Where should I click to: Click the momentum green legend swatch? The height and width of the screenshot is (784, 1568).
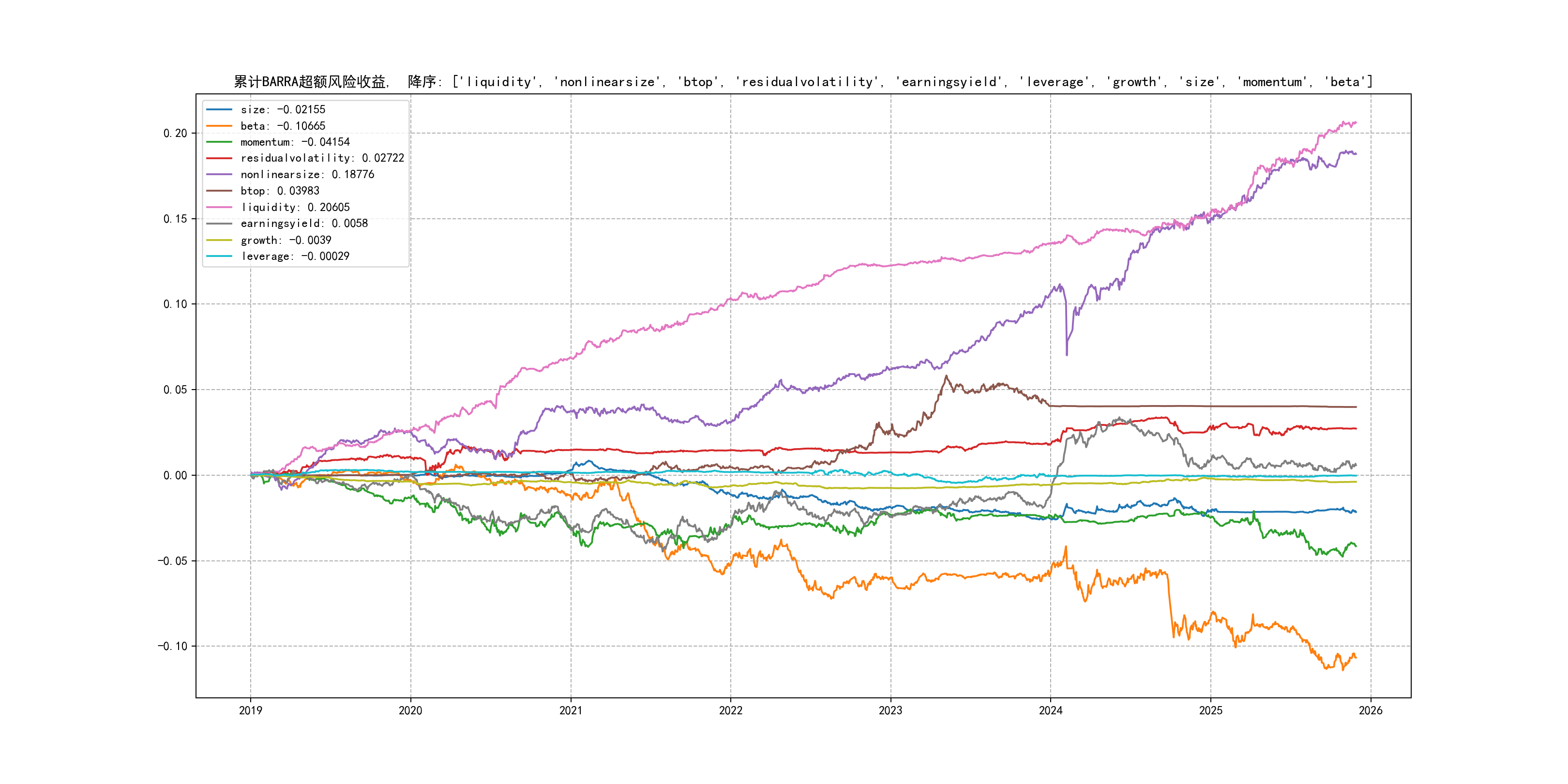coord(219,142)
